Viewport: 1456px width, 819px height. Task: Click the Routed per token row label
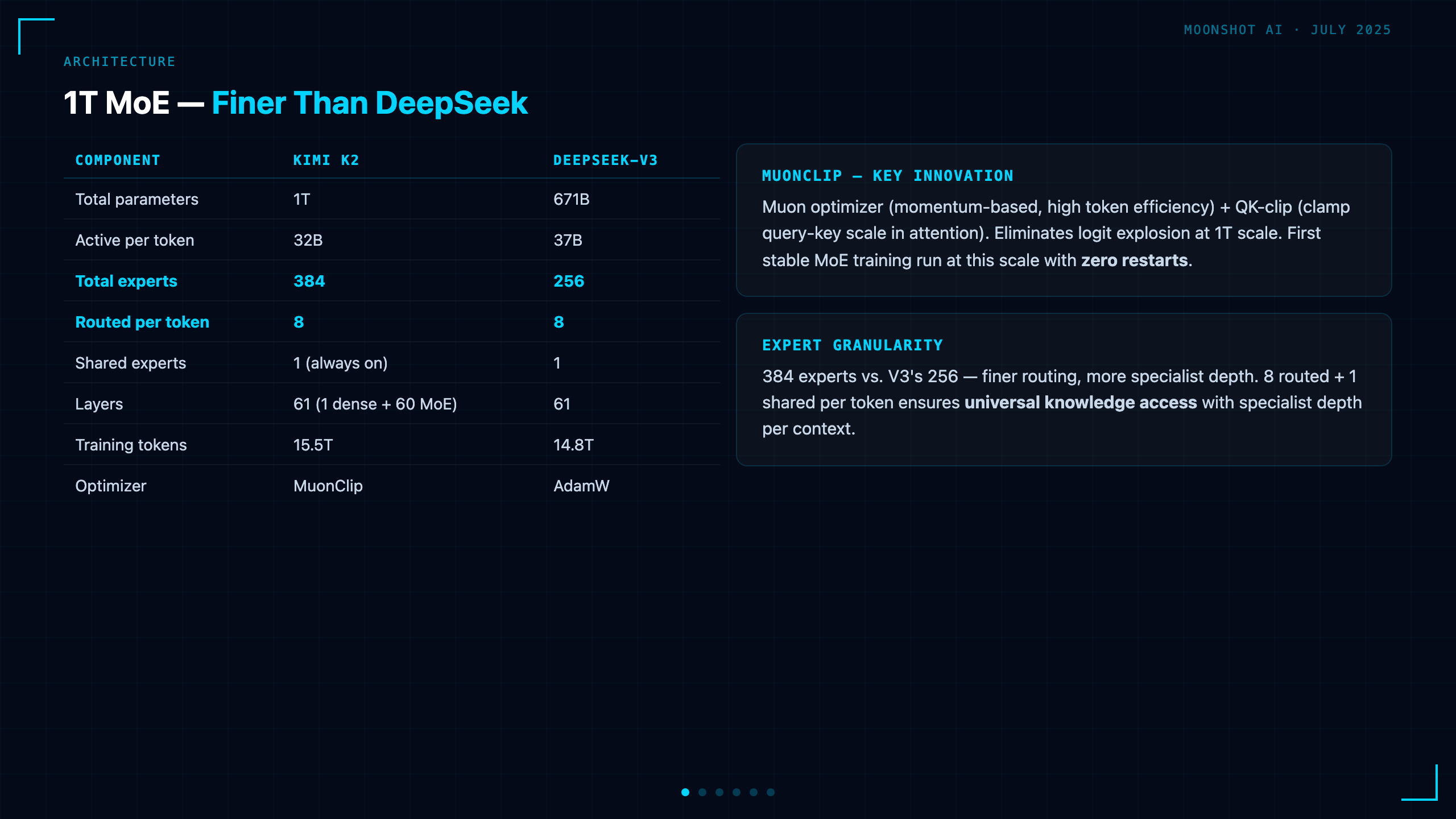142,322
